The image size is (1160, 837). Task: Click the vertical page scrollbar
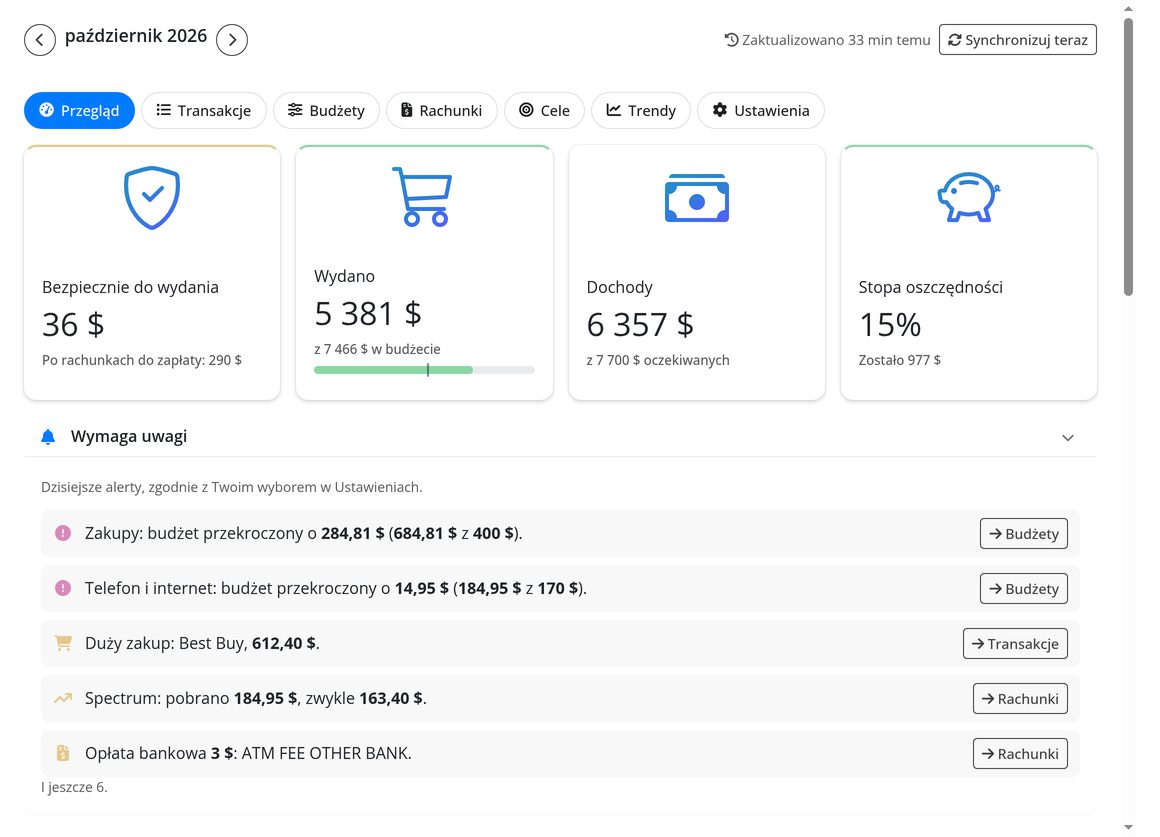coord(1128,157)
